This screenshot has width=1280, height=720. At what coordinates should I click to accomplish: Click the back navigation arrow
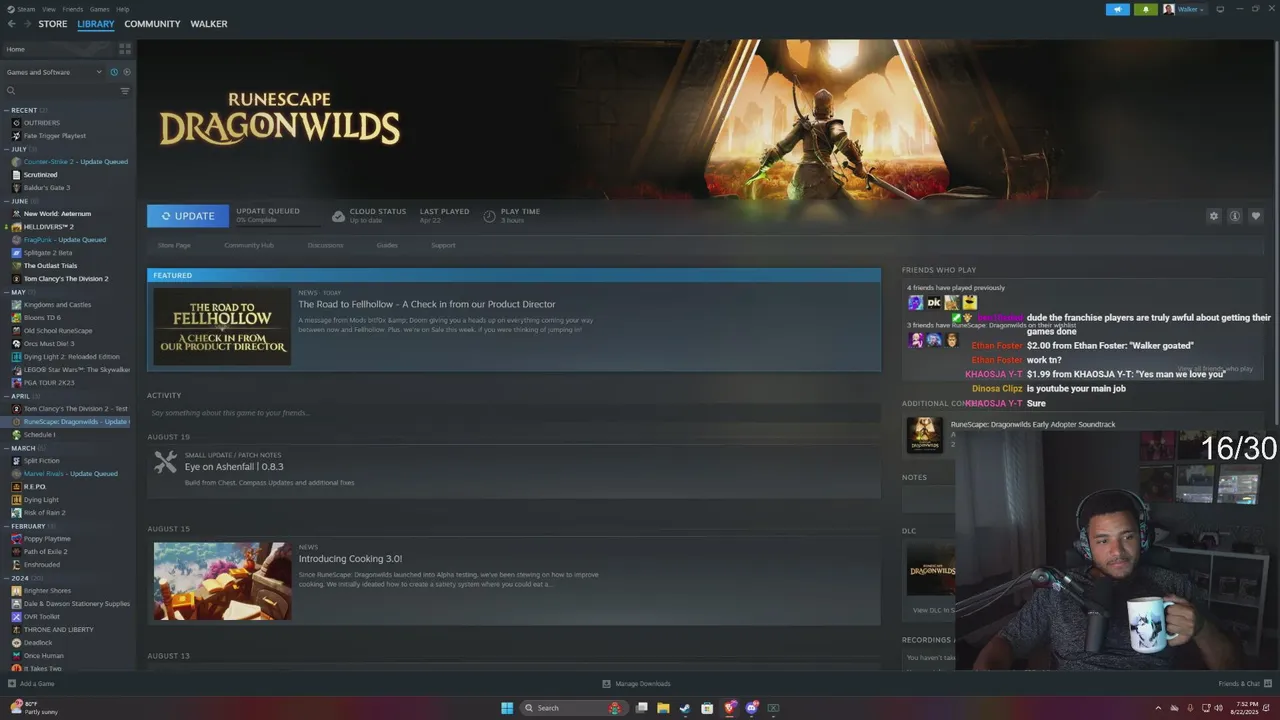point(11,24)
